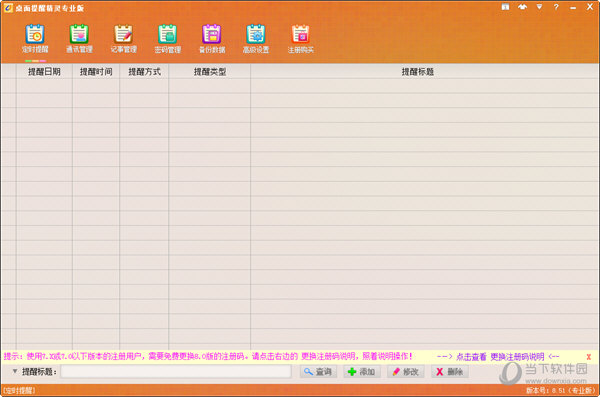Open the 更换注册码说明 link
The image size is (600, 397).
tap(517, 357)
